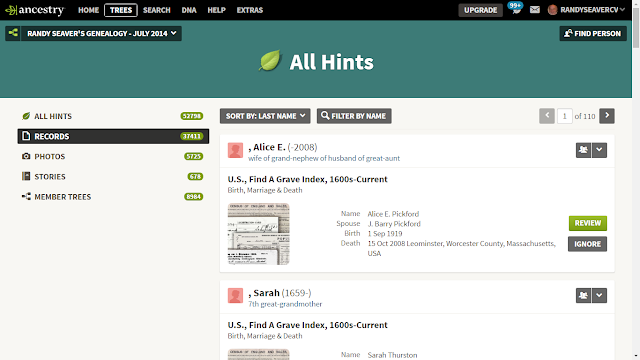Open Sort By: Last Name dropdown

(x=265, y=116)
